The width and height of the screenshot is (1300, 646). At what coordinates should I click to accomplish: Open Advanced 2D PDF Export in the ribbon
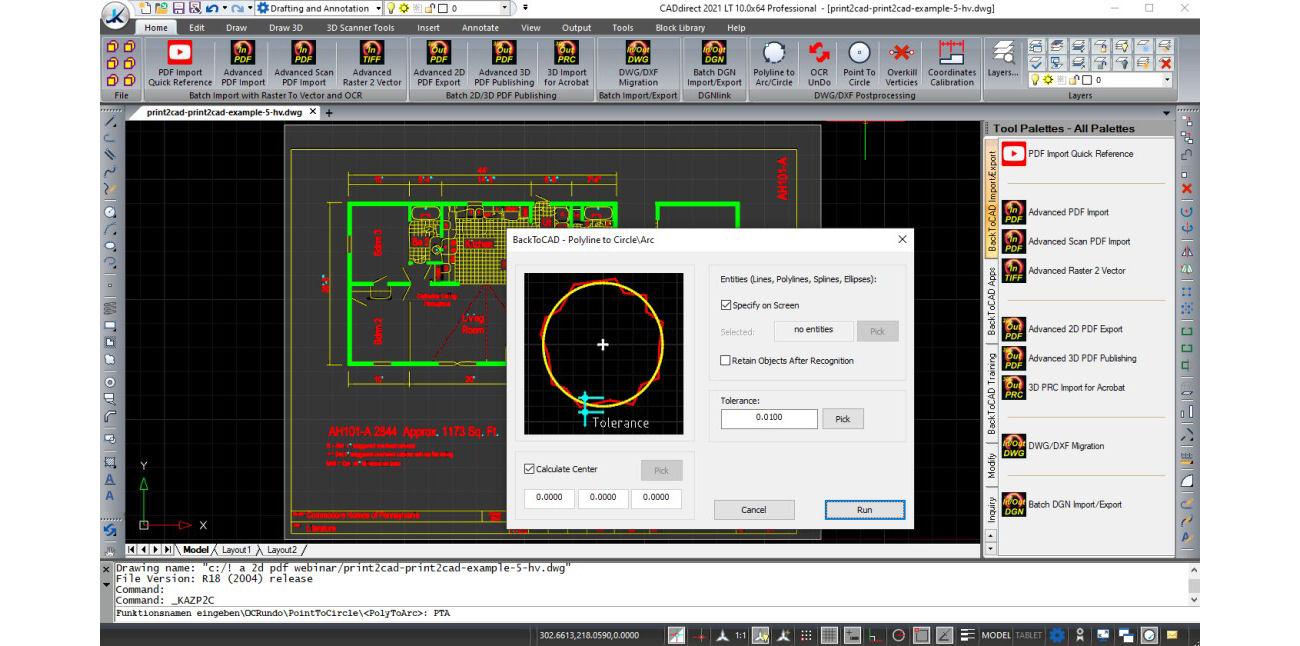[x=439, y=64]
